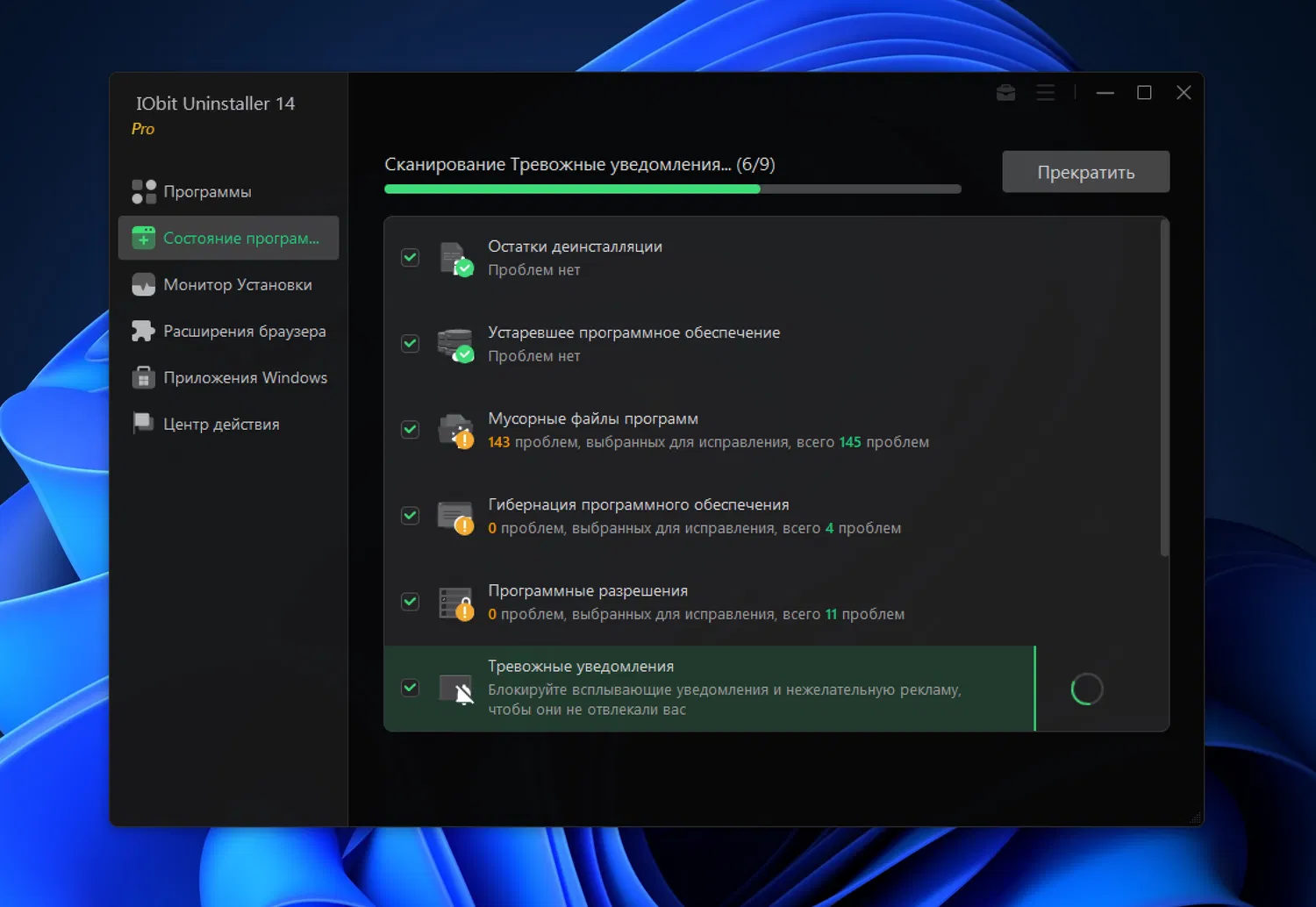Click the Install Monitor sidebar icon
The image size is (1316, 907).
(x=144, y=284)
